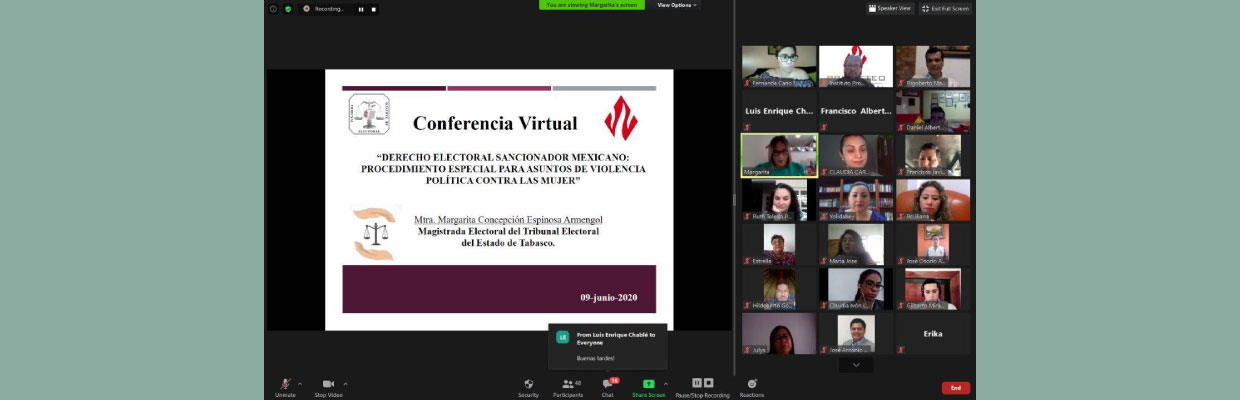Click Pause/Stop Recording in bottom toolbar
Viewport: 1240px width, 400px height.
(x=702, y=385)
